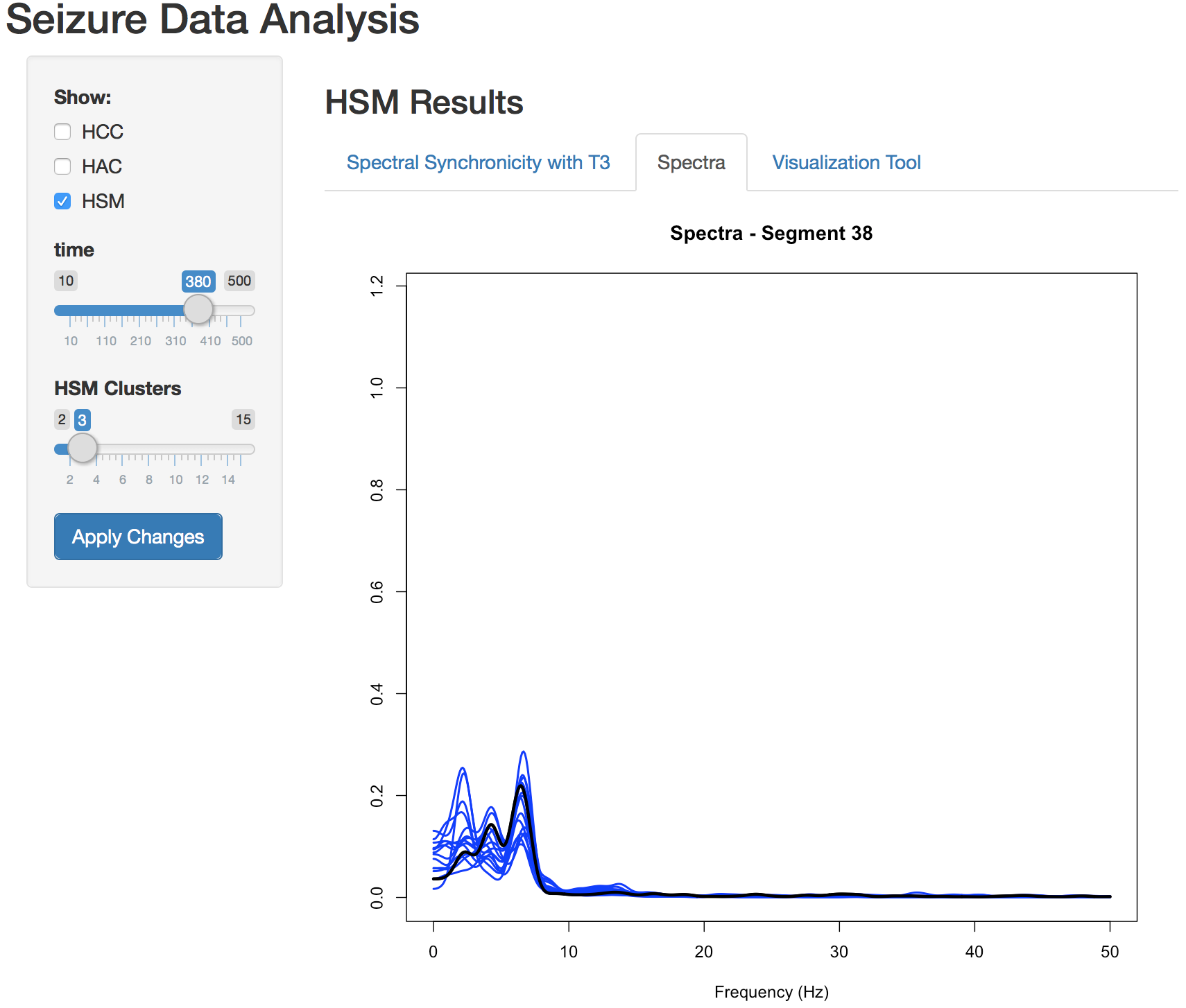Image resolution: width=1186 pixels, height=1008 pixels.
Task: Click the 500 tick label on time slider
Action: click(x=242, y=341)
